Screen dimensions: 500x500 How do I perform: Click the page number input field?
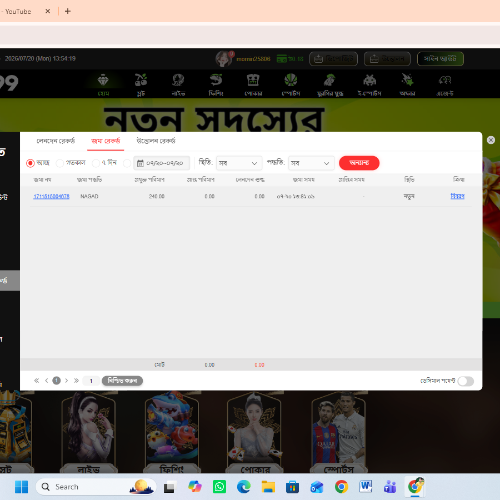coord(91,381)
